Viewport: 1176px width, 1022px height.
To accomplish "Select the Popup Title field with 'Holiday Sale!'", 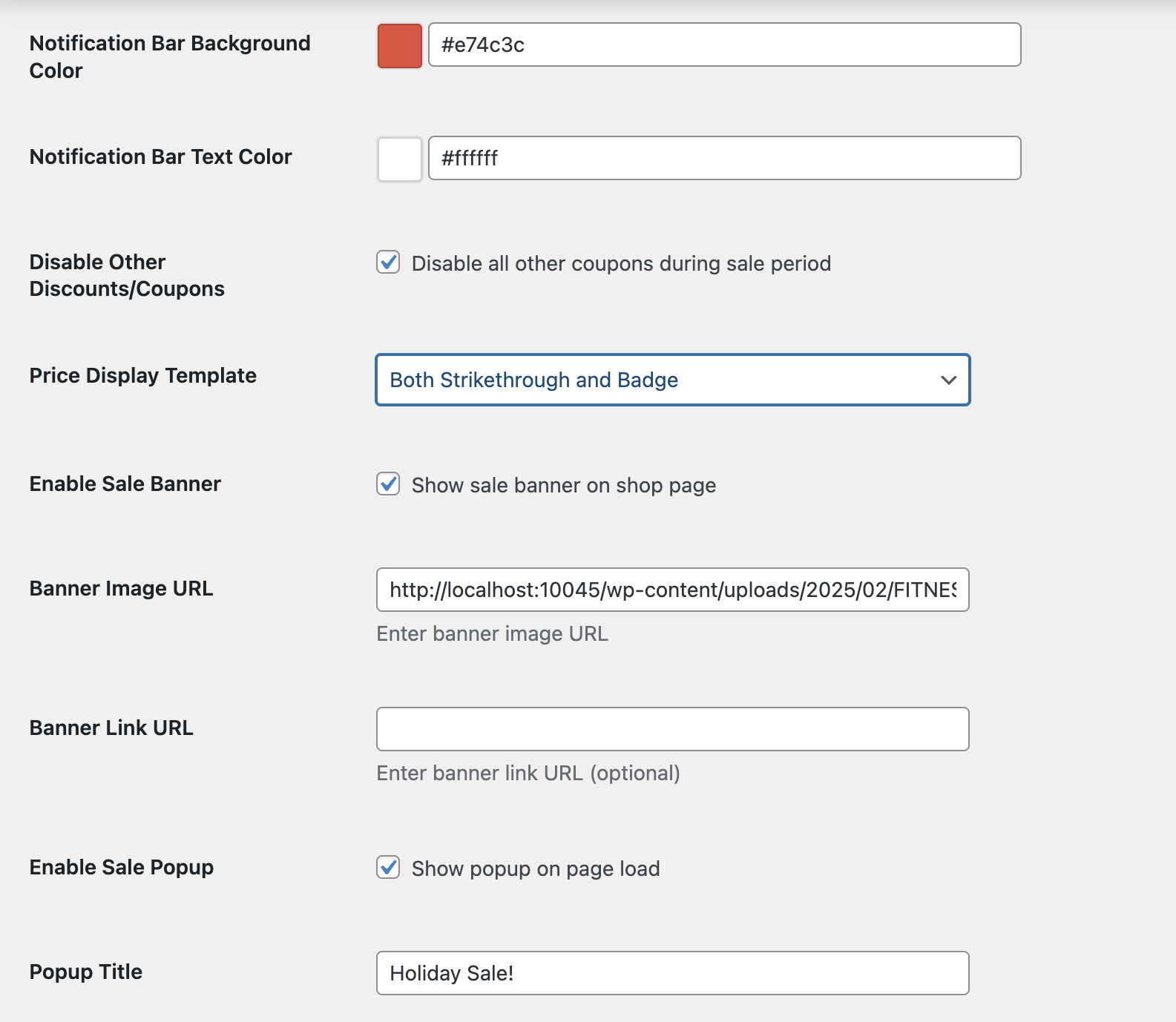I will tap(672, 973).
